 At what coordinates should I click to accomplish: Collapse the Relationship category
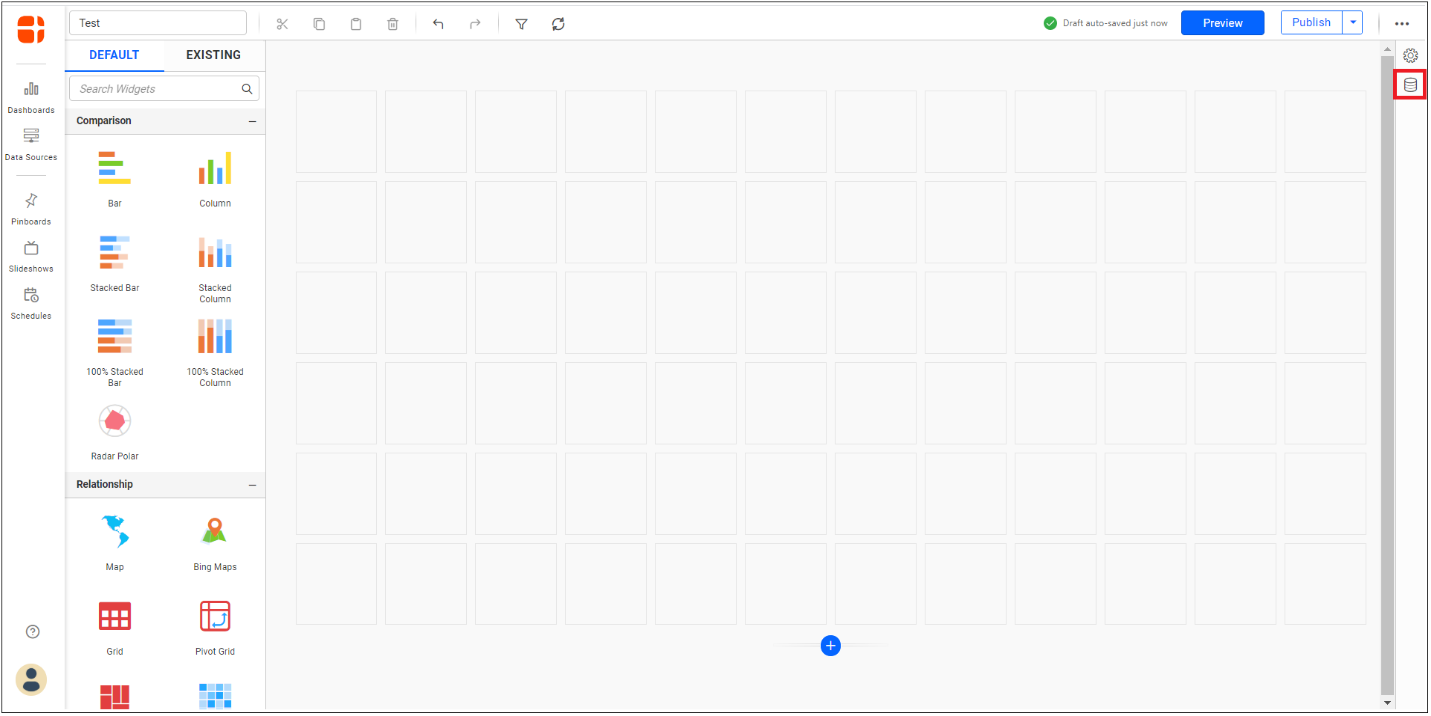click(252, 485)
